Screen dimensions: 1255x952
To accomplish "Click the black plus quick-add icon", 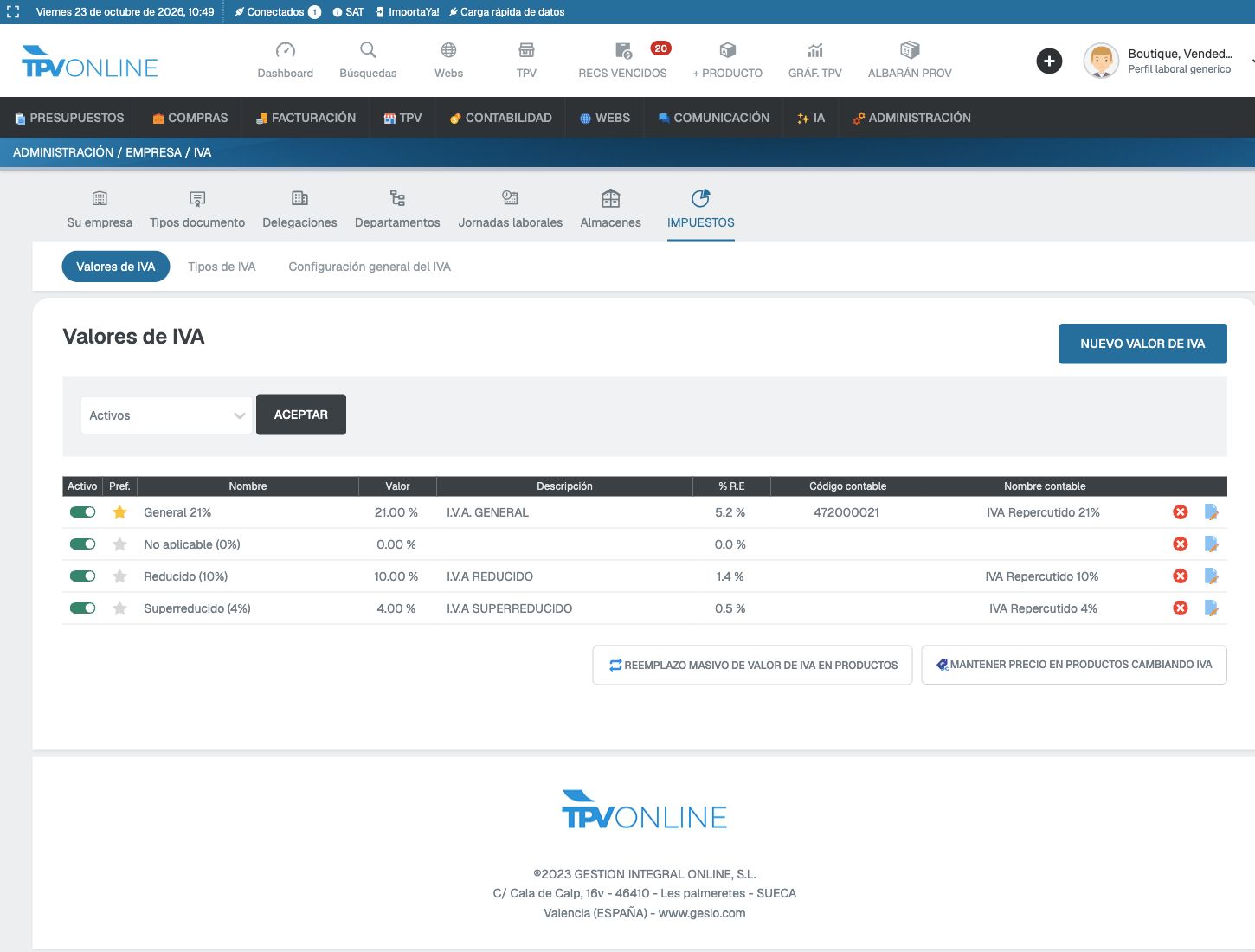I will click(x=1049, y=61).
